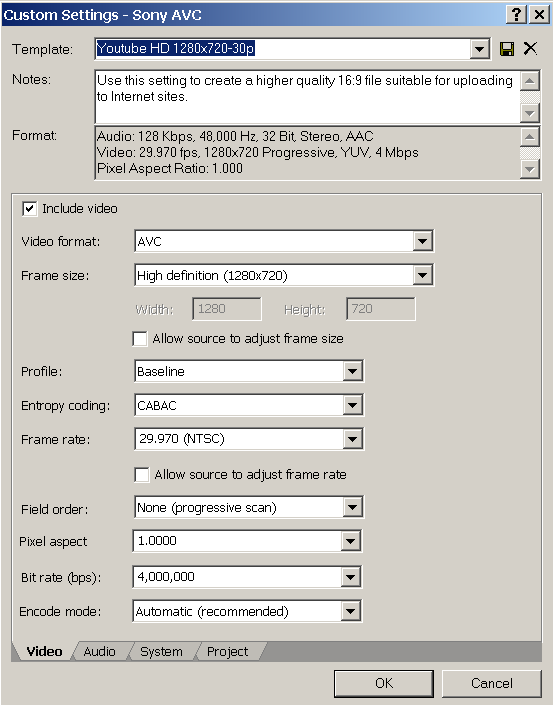Click the Format line 'Pixel Aspect Ratio: 1.000'
Viewport: 553px width, 705px height.
170,169
